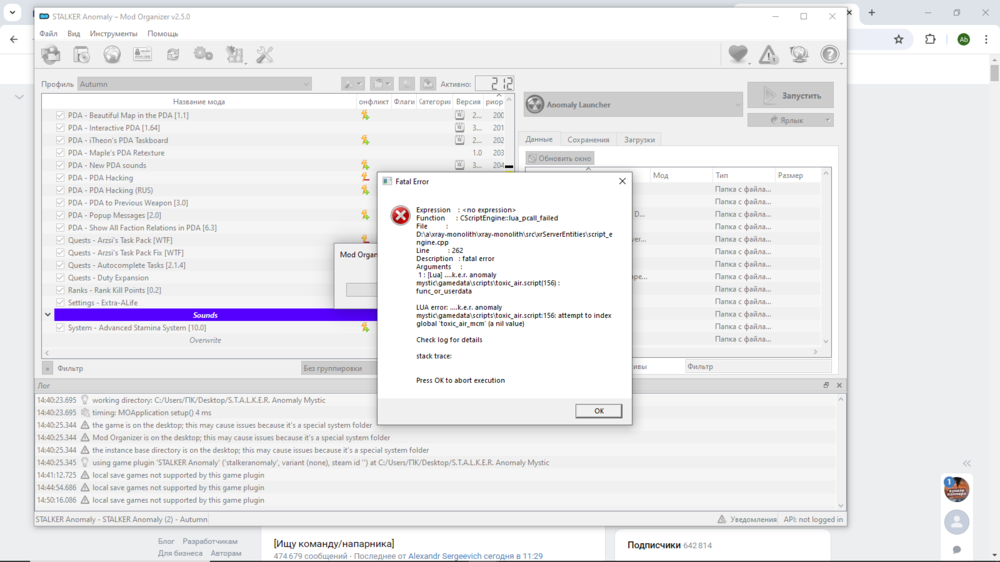
Task: Open the Без группировки grouping dropdown
Action: coord(339,368)
